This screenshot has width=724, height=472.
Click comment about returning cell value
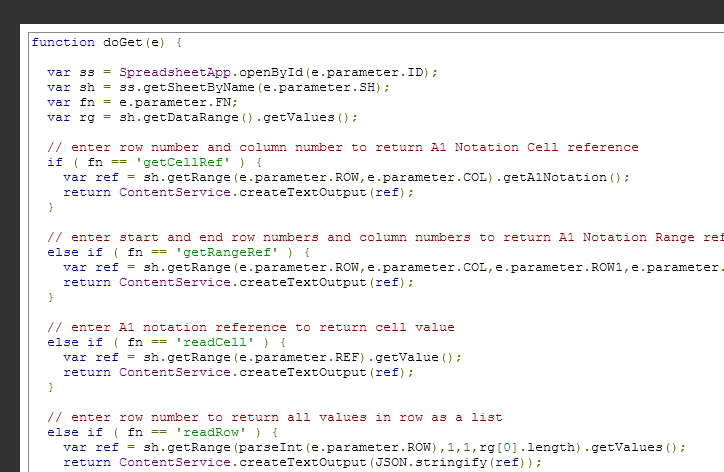coord(250,327)
